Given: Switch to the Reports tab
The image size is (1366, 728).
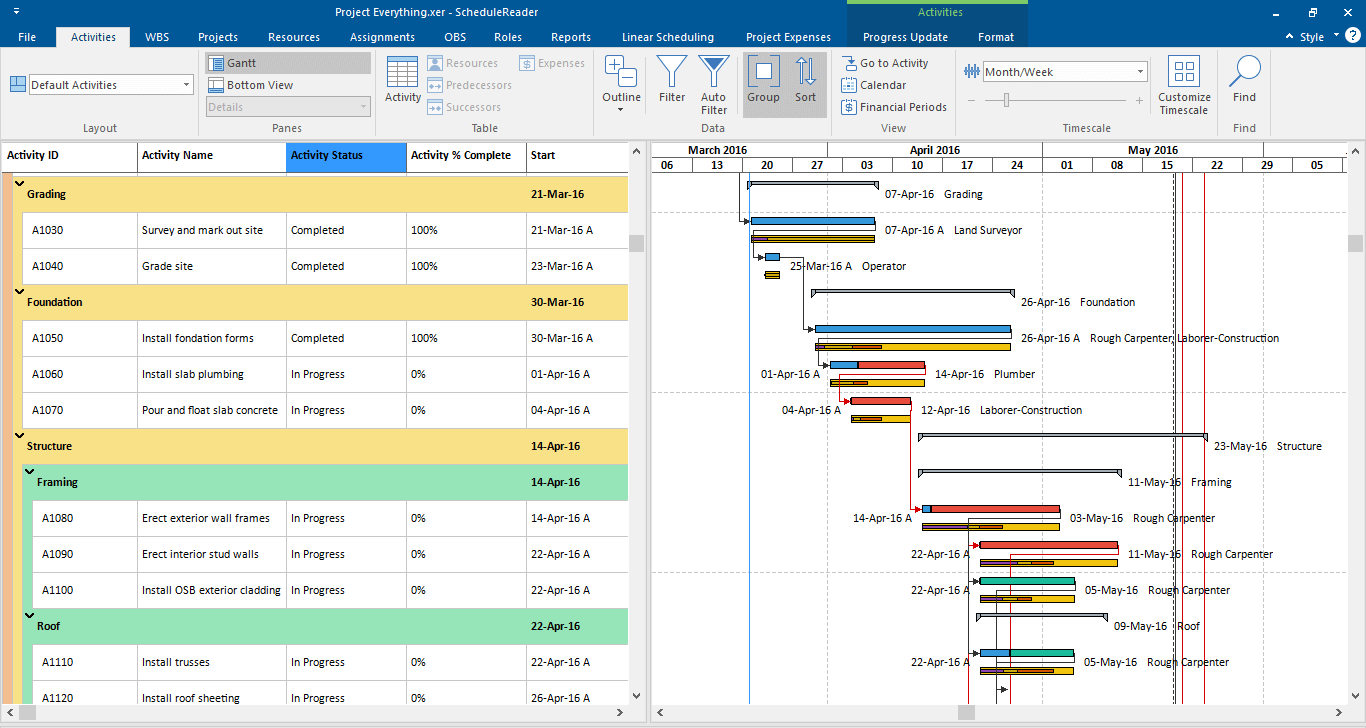Looking at the screenshot, I should (x=570, y=36).
